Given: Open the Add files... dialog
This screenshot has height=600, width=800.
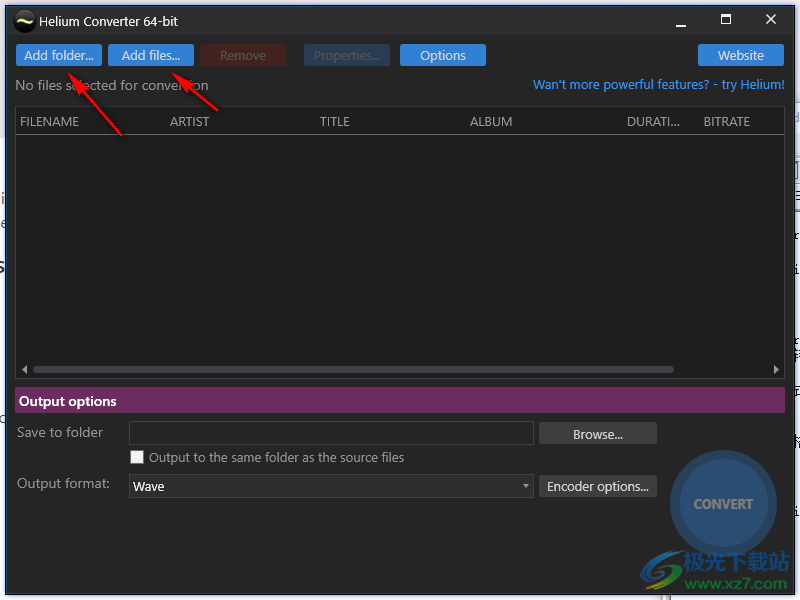Looking at the screenshot, I should point(151,55).
